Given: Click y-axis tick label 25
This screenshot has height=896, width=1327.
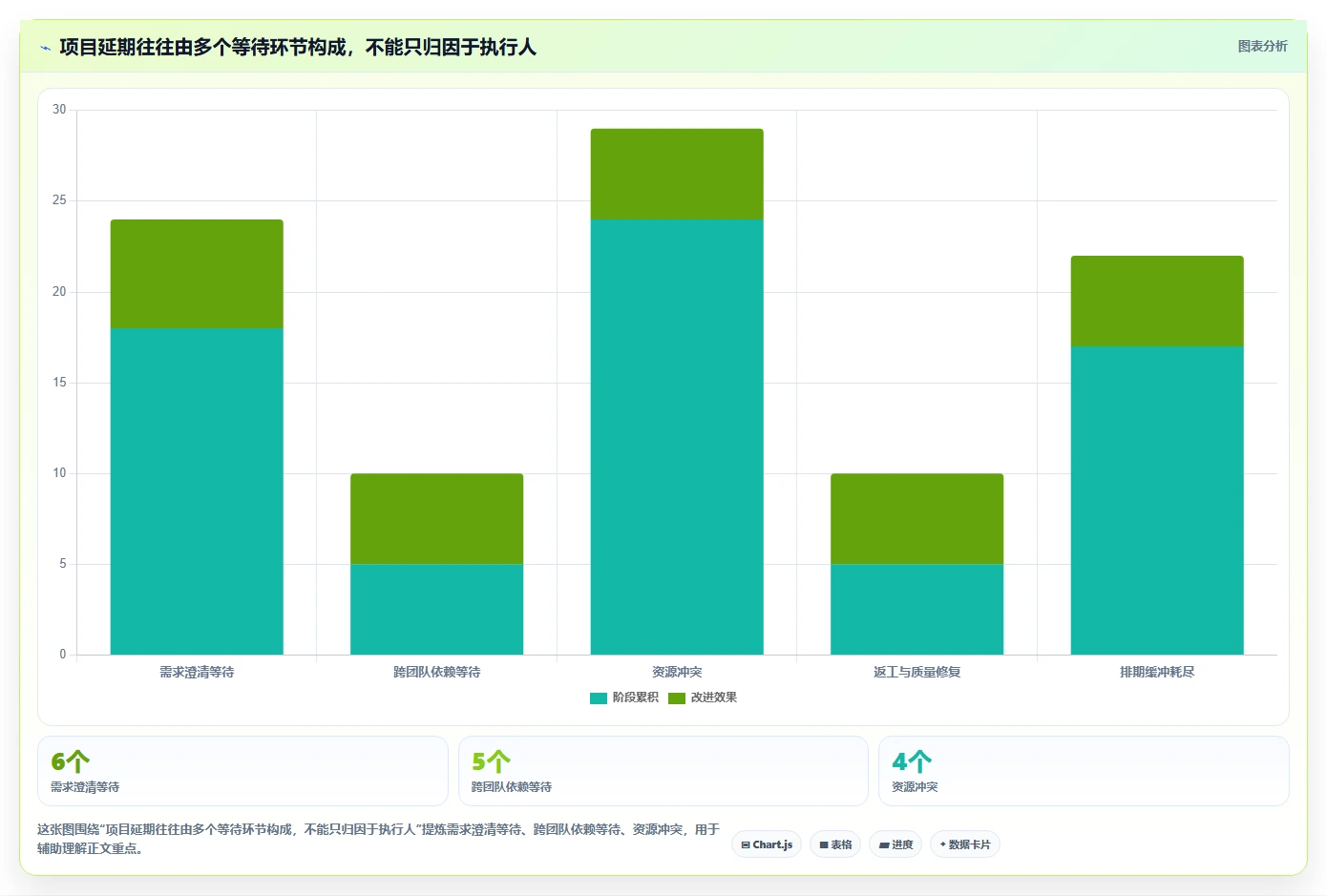Looking at the screenshot, I should (59, 200).
